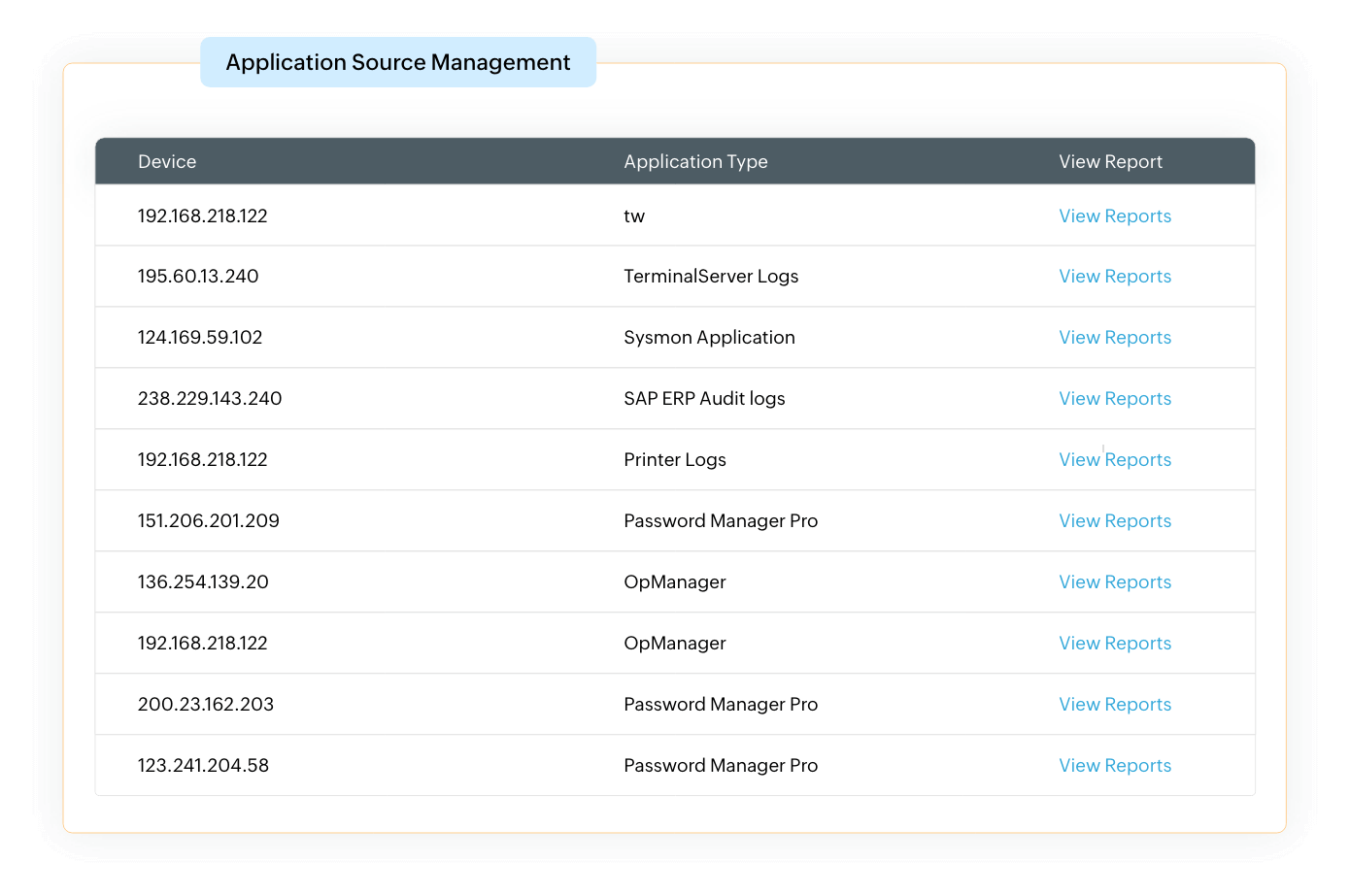Click View Reports for Sysmon Application
1350x896 pixels.
tap(1114, 338)
